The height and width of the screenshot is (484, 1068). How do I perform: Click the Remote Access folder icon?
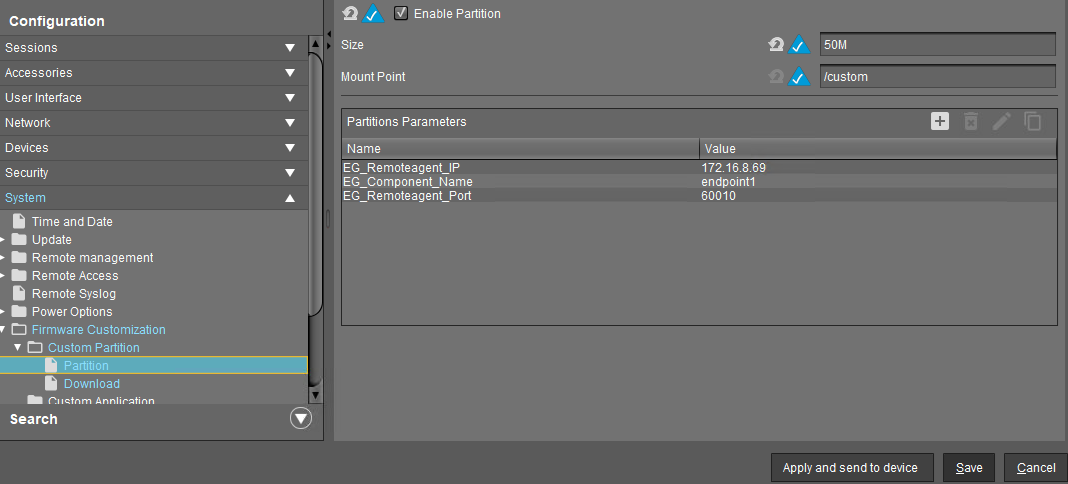[x=19, y=276]
